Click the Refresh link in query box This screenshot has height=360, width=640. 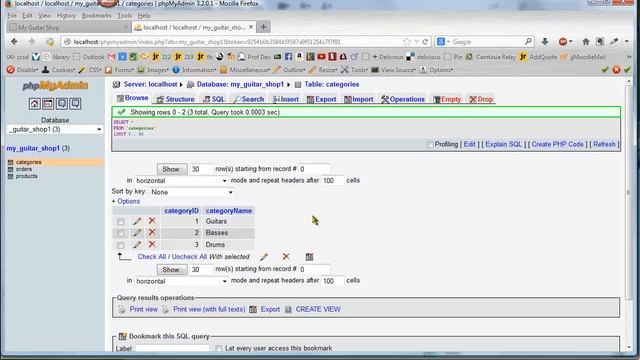click(604, 144)
